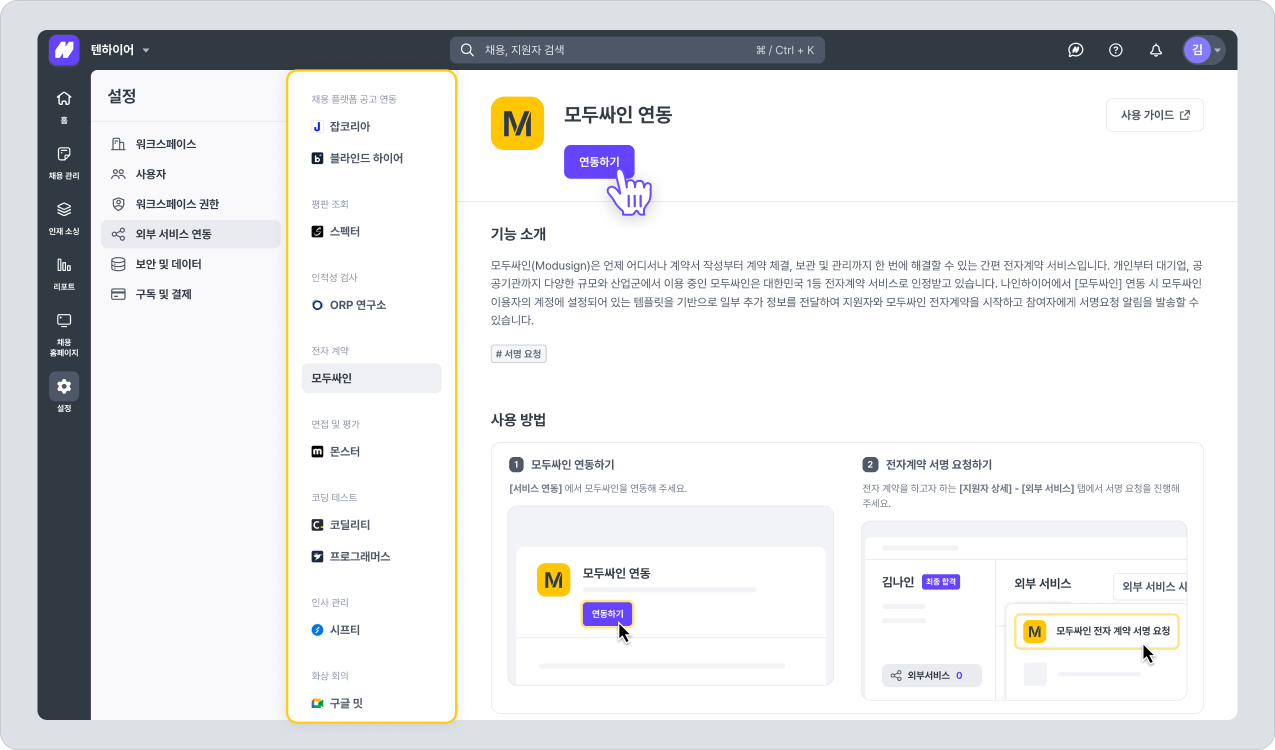Open the notification bell icon
The height and width of the screenshot is (750, 1275).
click(1156, 50)
